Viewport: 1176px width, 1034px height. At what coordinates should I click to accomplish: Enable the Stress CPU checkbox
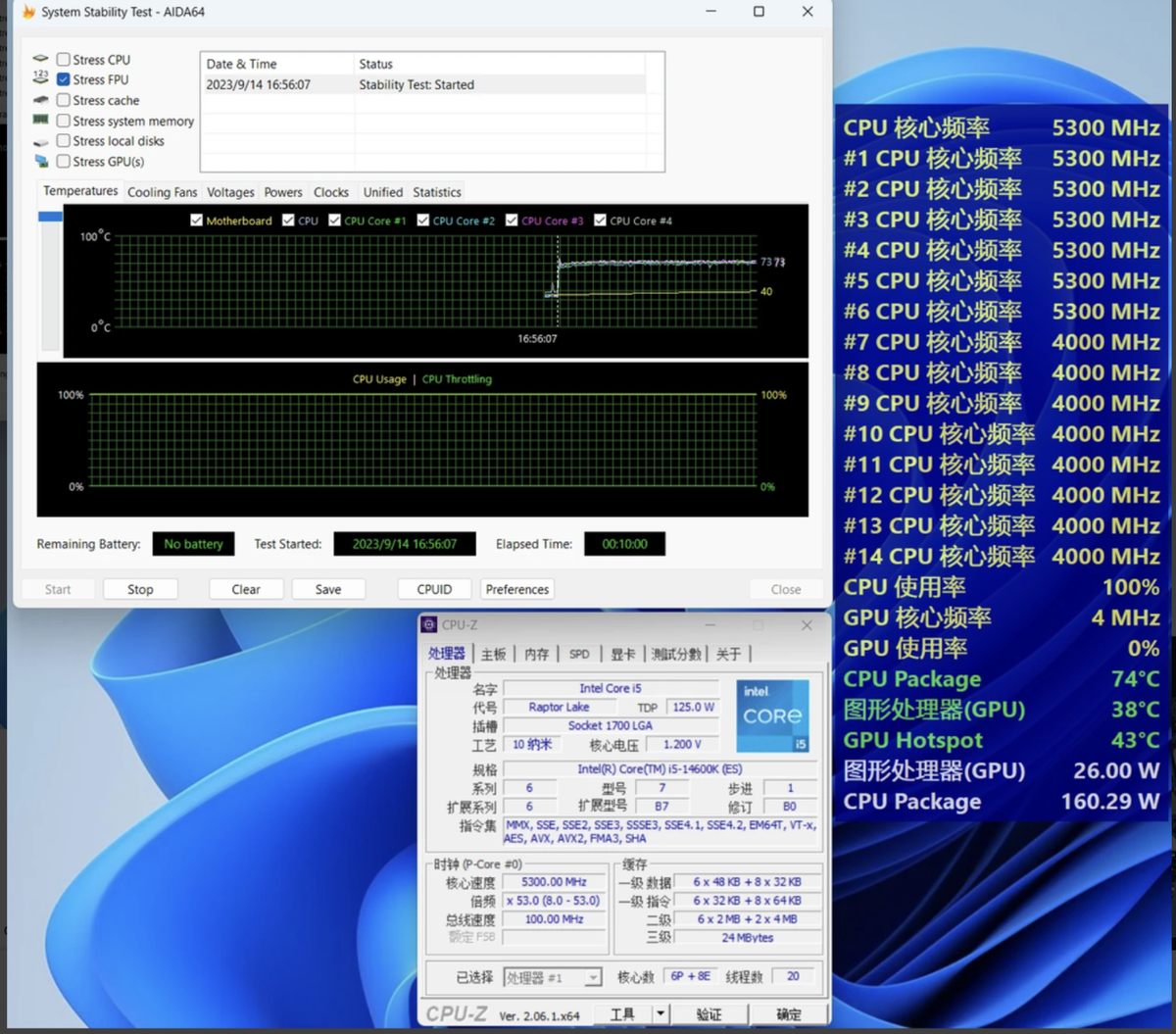click(64, 60)
